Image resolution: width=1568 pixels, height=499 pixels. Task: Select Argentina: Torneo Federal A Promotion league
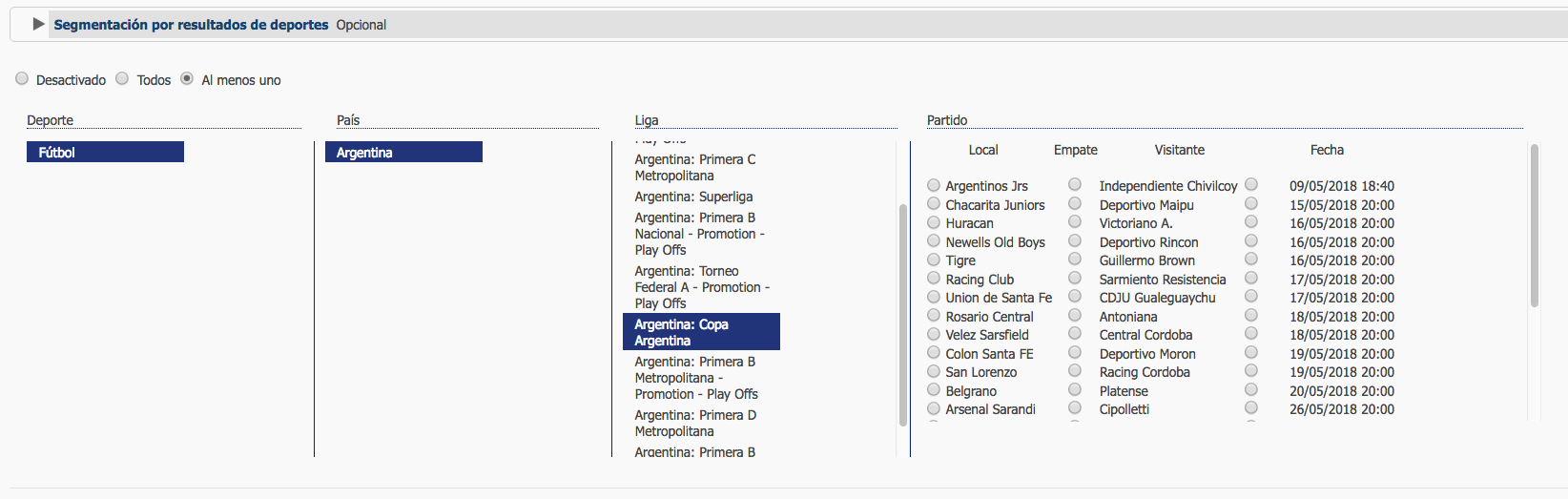coord(701,287)
